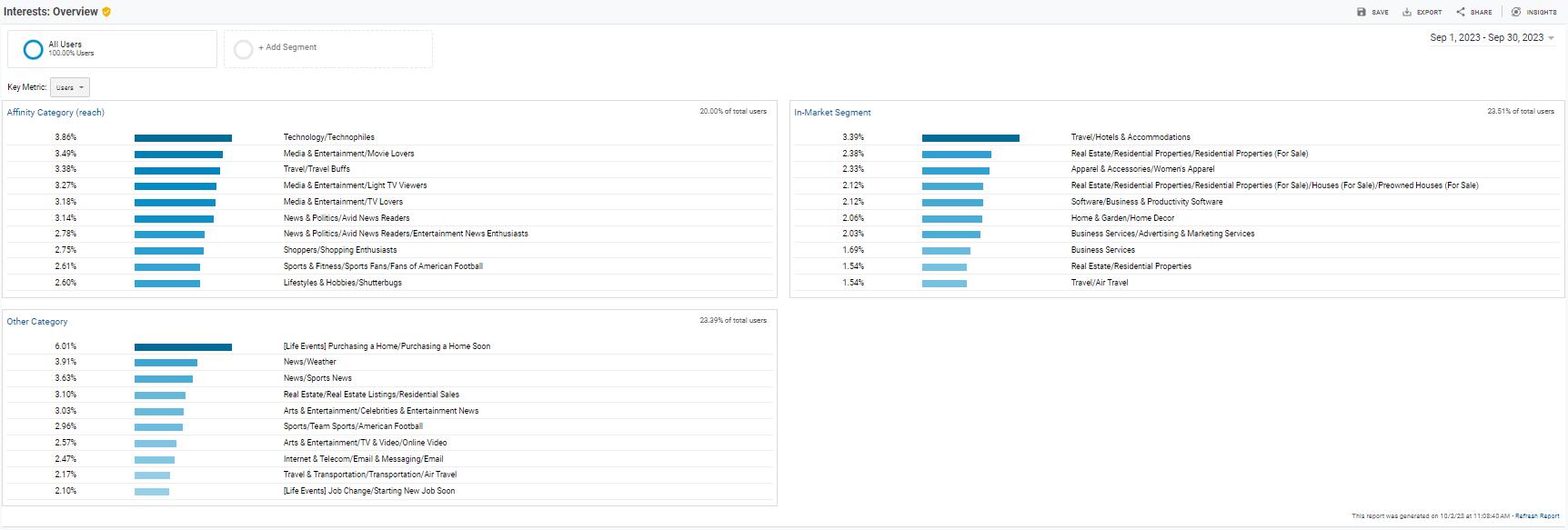Open the In-Market Segment report link
This screenshot has width=1568, height=530.
coord(832,113)
